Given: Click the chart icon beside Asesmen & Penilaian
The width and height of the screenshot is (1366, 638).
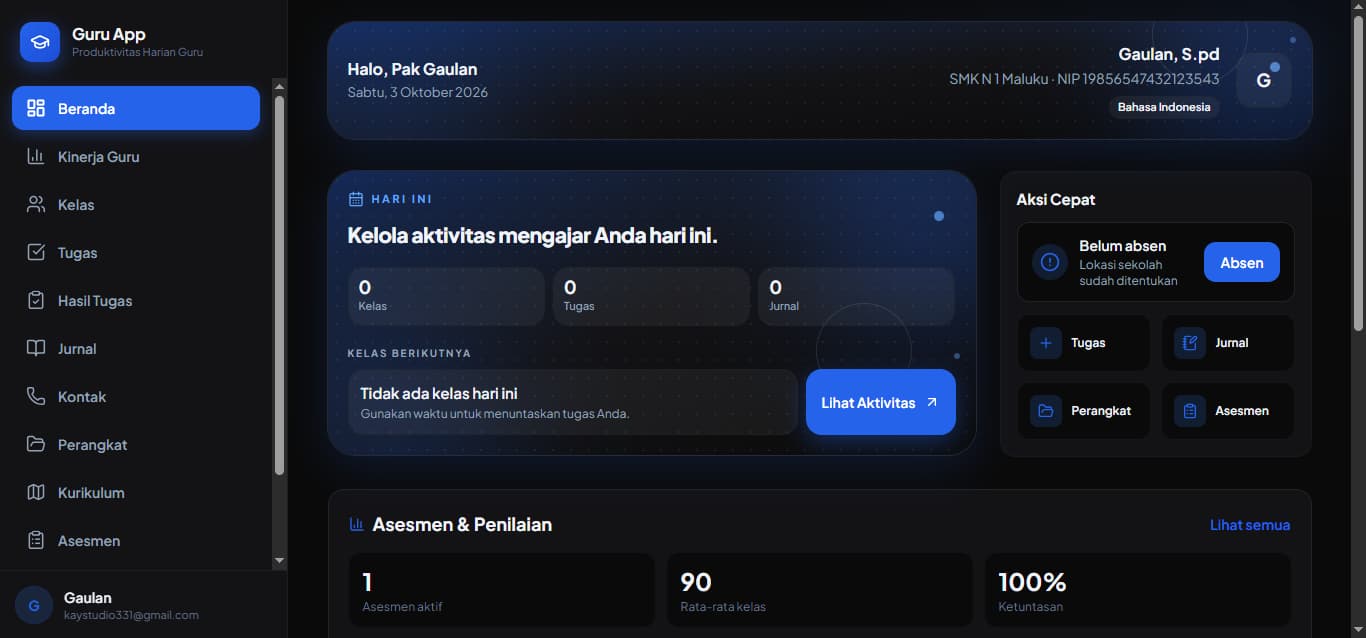Looking at the screenshot, I should click(x=356, y=524).
